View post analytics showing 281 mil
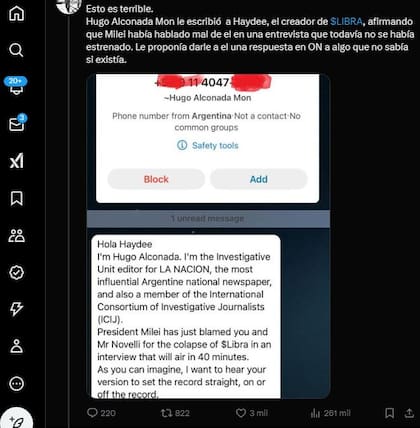420x428 pixels. click(330, 413)
